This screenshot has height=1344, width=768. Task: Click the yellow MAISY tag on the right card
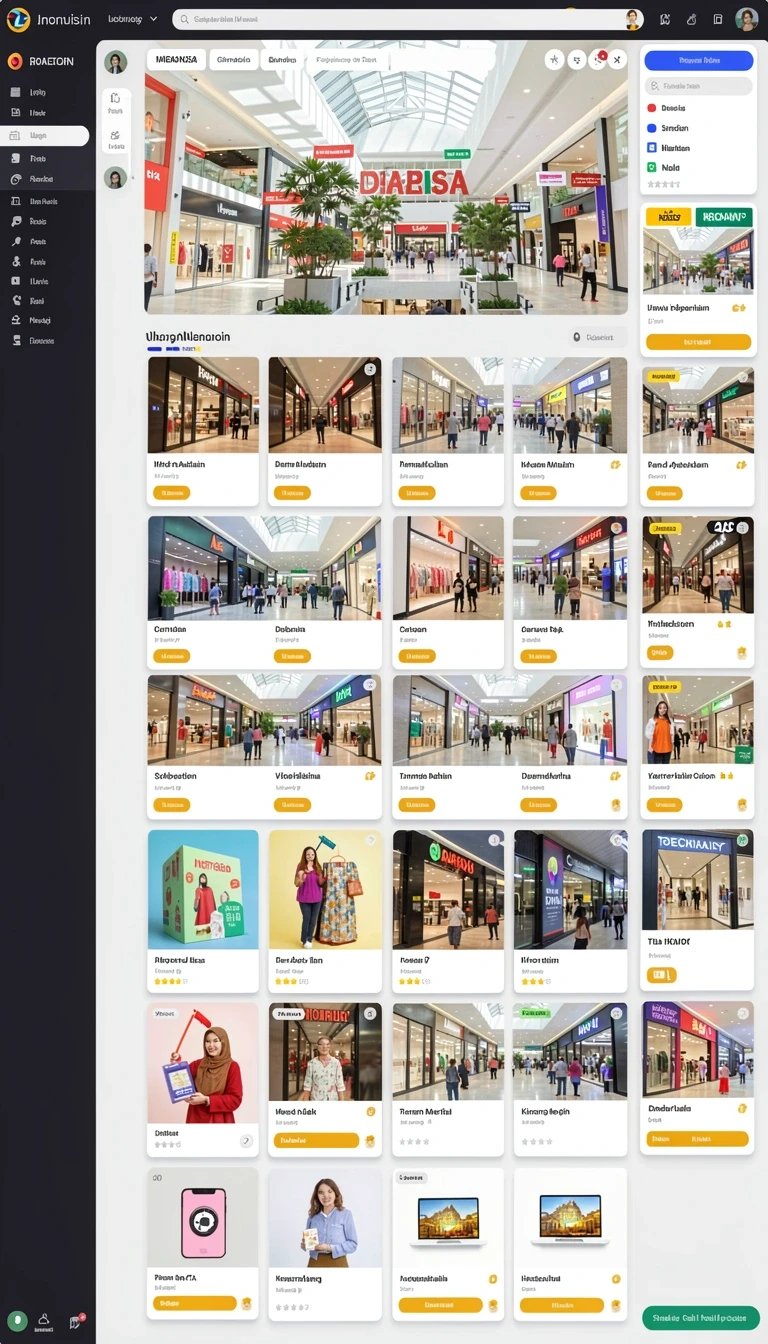(668, 216)
